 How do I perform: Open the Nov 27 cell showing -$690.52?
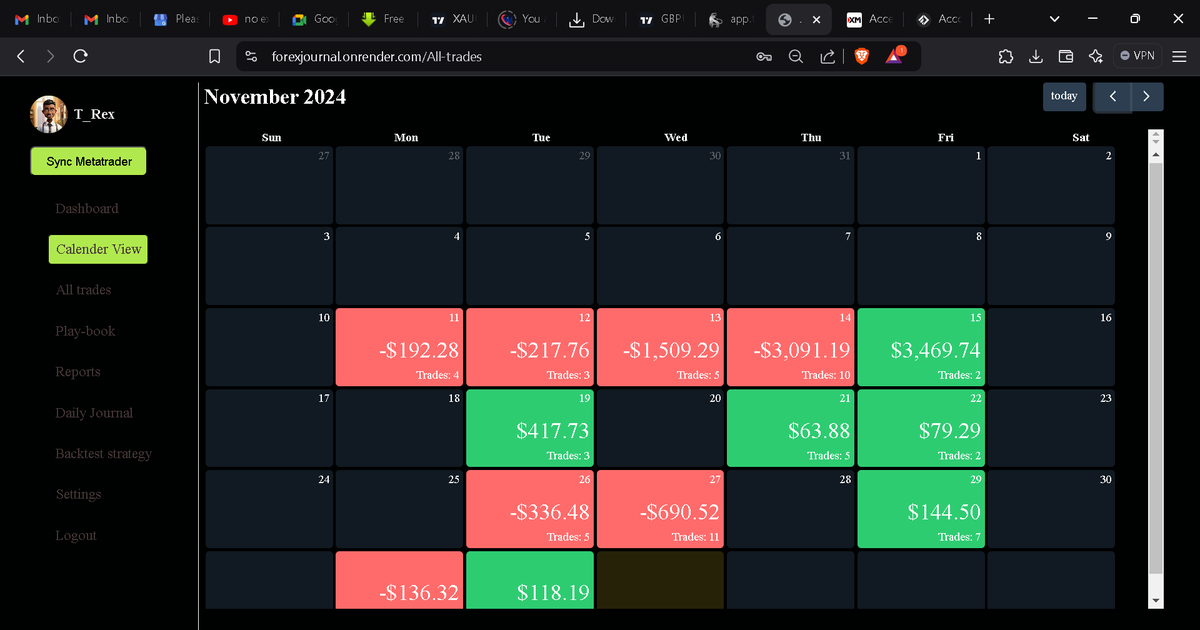[x=660, y=509]
